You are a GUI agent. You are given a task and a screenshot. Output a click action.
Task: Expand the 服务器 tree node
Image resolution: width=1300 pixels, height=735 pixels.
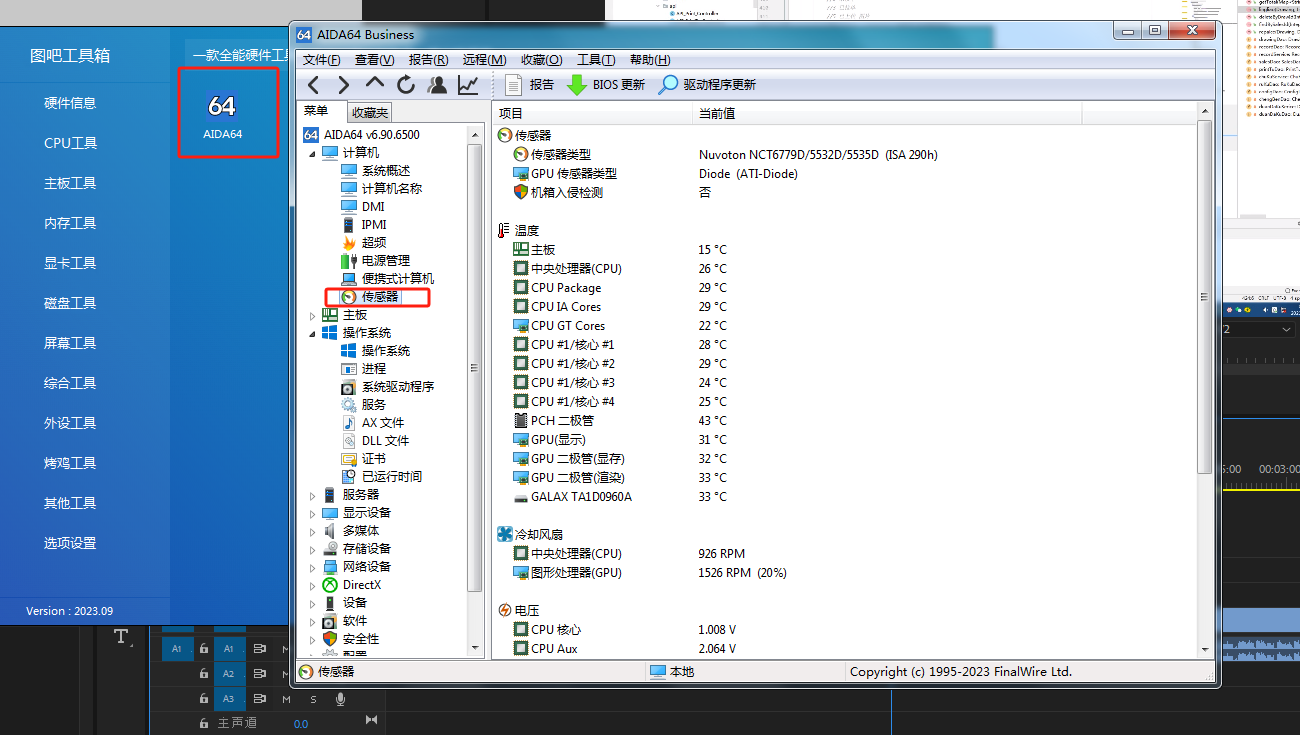coord(312,495)
